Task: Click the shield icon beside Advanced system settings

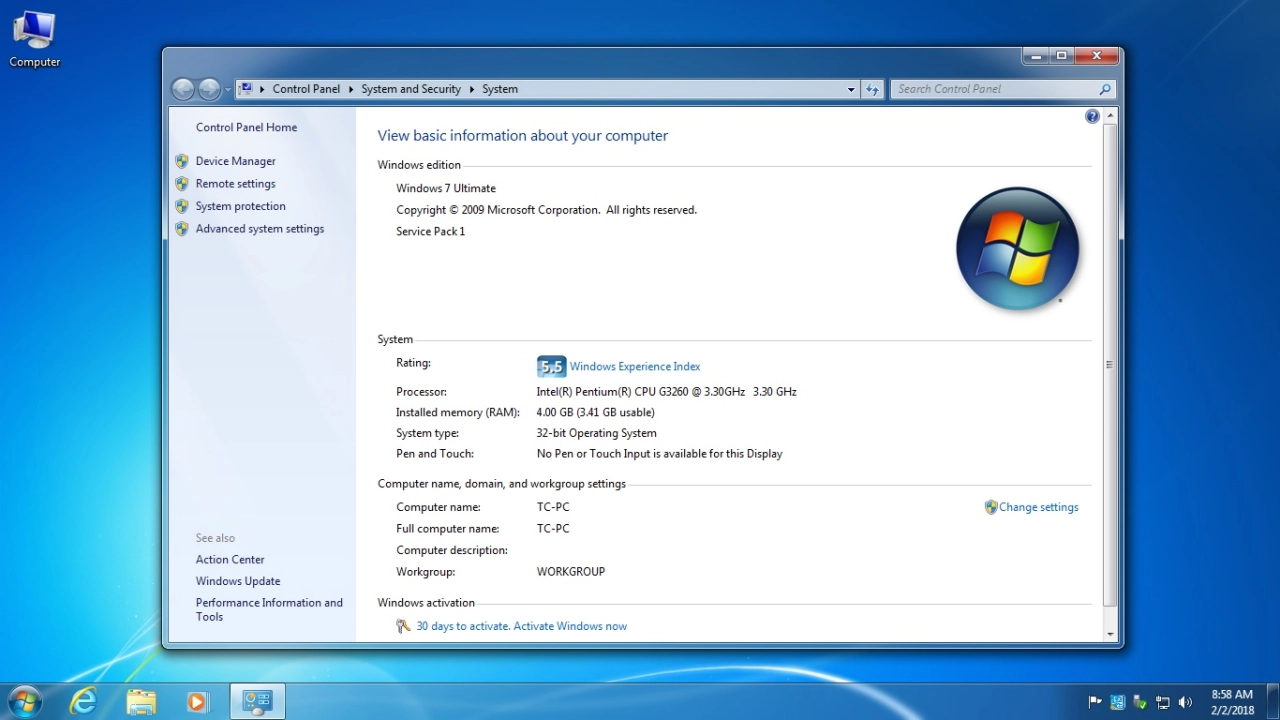Action: coord(182,229)
